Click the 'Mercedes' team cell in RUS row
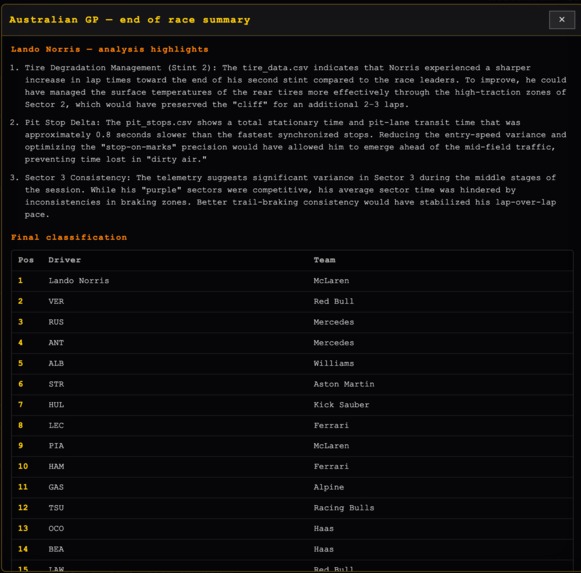The height and width of the screenshot is (573, 581). pyautogui.click(x=334, y=322)
